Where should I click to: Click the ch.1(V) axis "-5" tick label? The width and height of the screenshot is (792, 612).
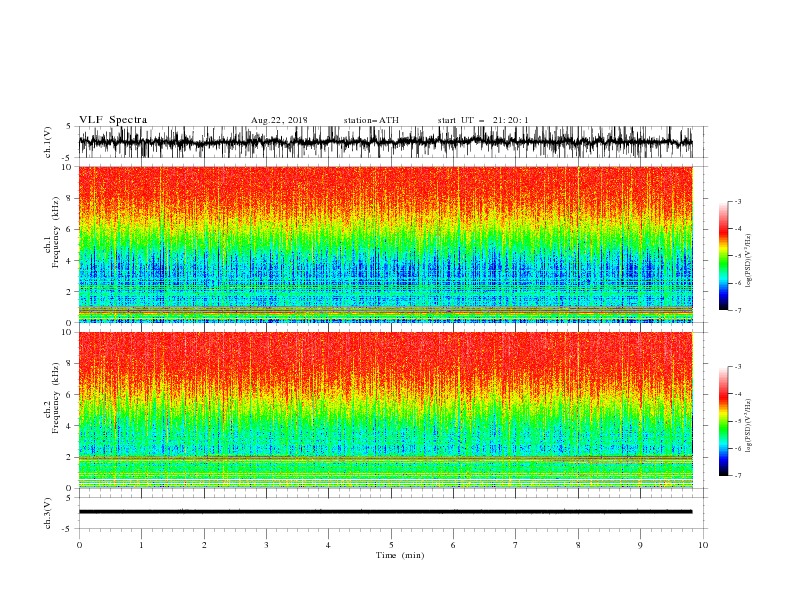68,158
